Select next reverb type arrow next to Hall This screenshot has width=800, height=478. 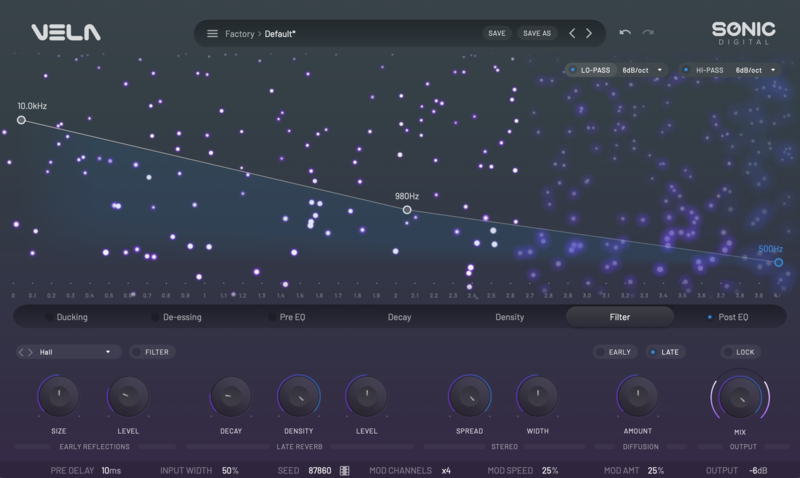click(x=30, y=352)
